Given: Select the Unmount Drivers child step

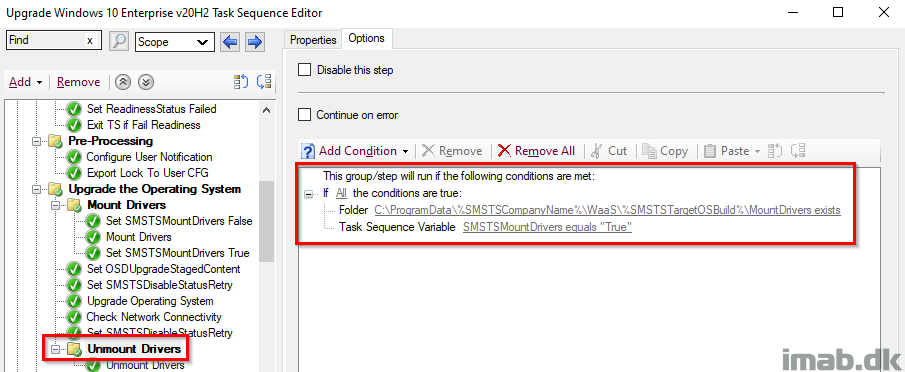Looking at the screenshot, I should click(145, 365).
